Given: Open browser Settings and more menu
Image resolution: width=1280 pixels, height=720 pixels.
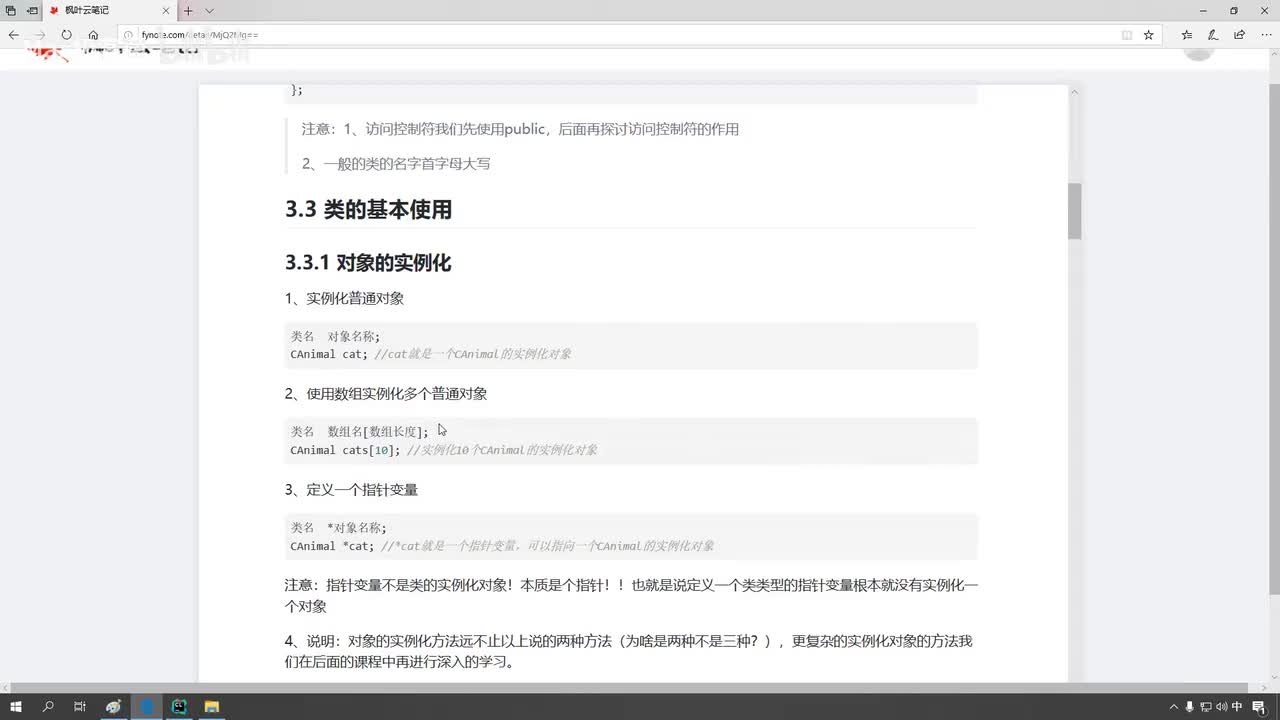Looking at the screenshot, I should [1266, 34].
